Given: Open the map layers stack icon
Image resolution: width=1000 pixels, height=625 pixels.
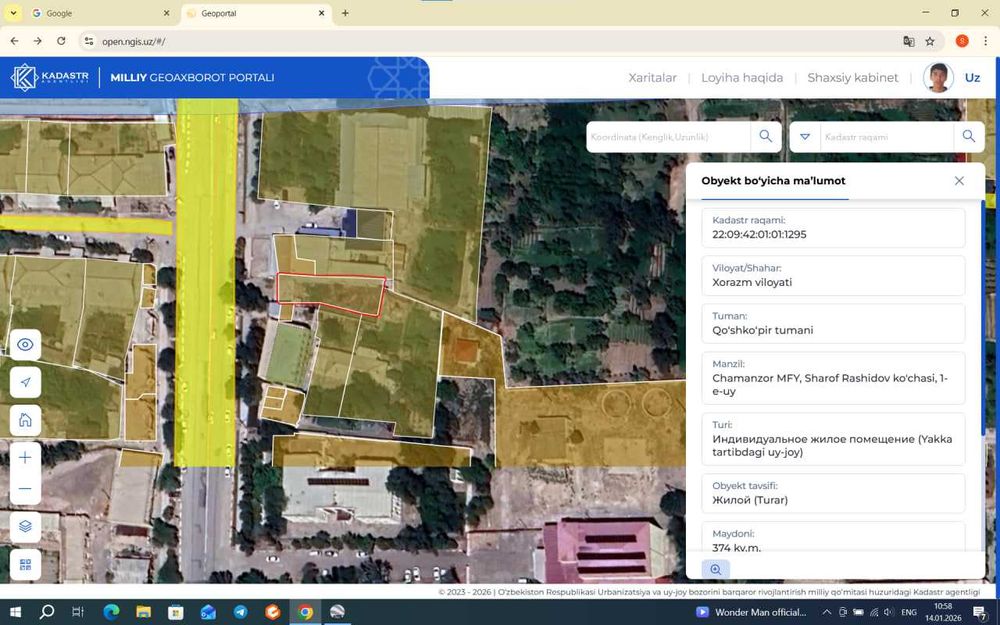Looking at the screenshot, I should coord(25,526).
